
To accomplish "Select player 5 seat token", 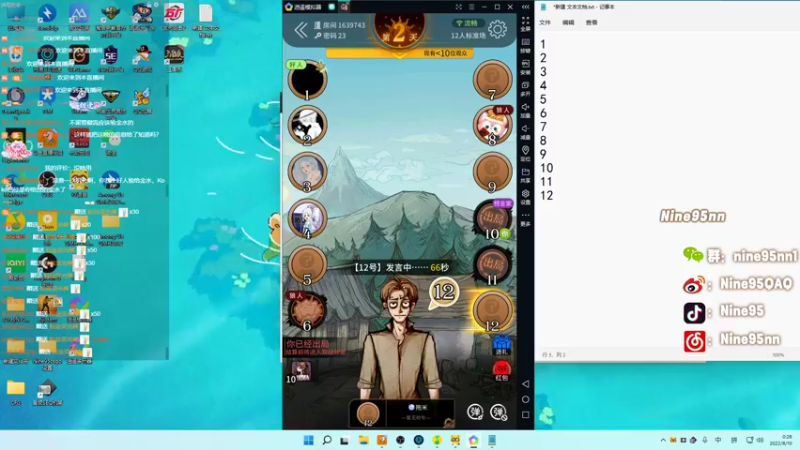I will tap(307, 265).
